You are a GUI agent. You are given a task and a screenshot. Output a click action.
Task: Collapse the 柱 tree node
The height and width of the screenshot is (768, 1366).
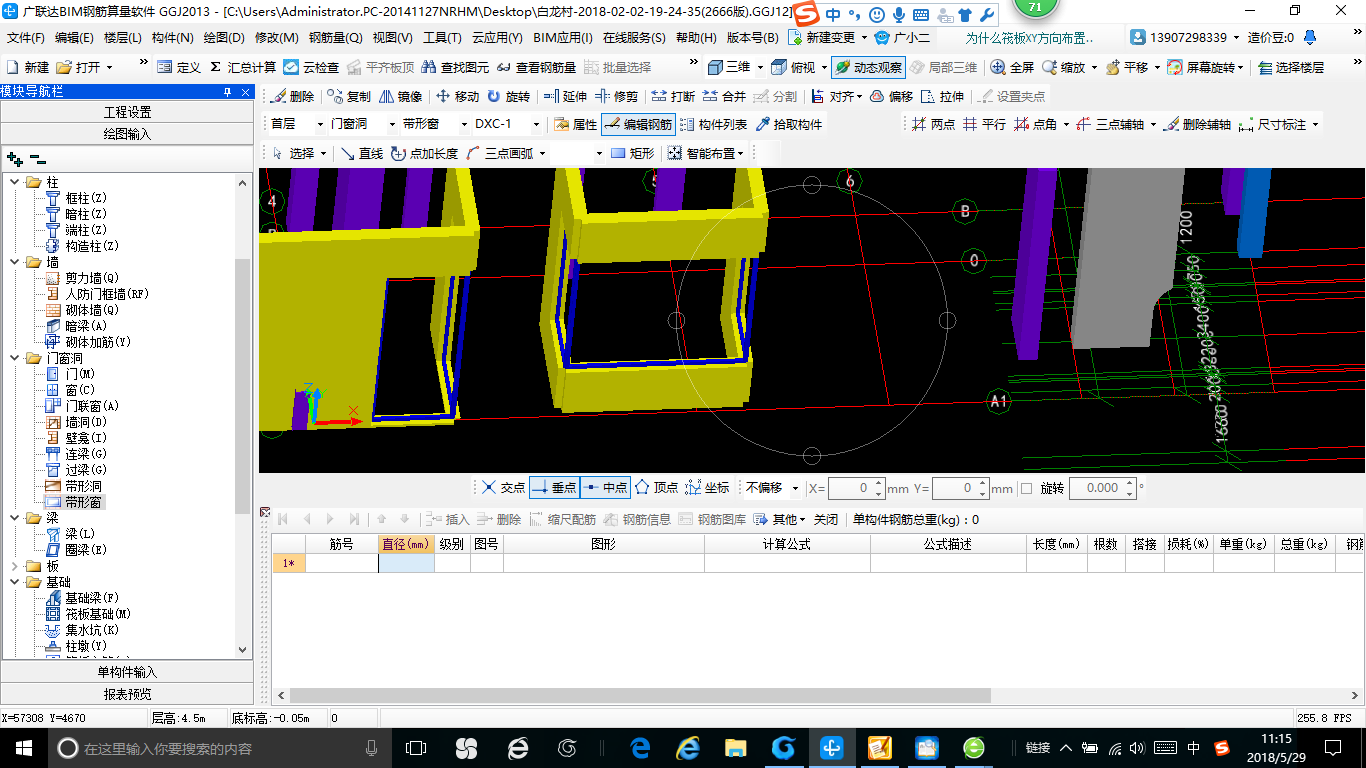pyautogui.click(x=15, y=182)
